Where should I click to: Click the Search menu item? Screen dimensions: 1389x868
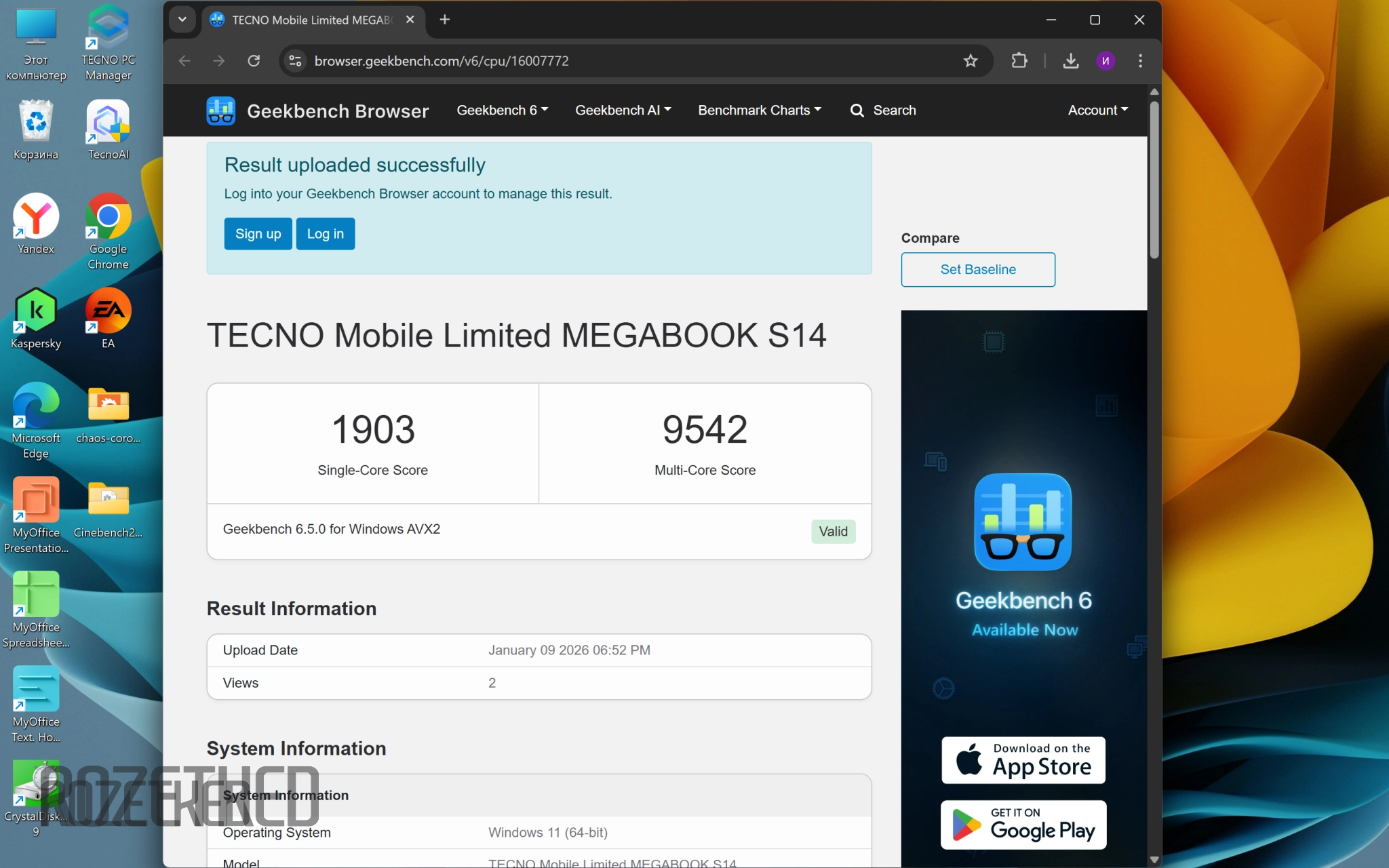883,111
